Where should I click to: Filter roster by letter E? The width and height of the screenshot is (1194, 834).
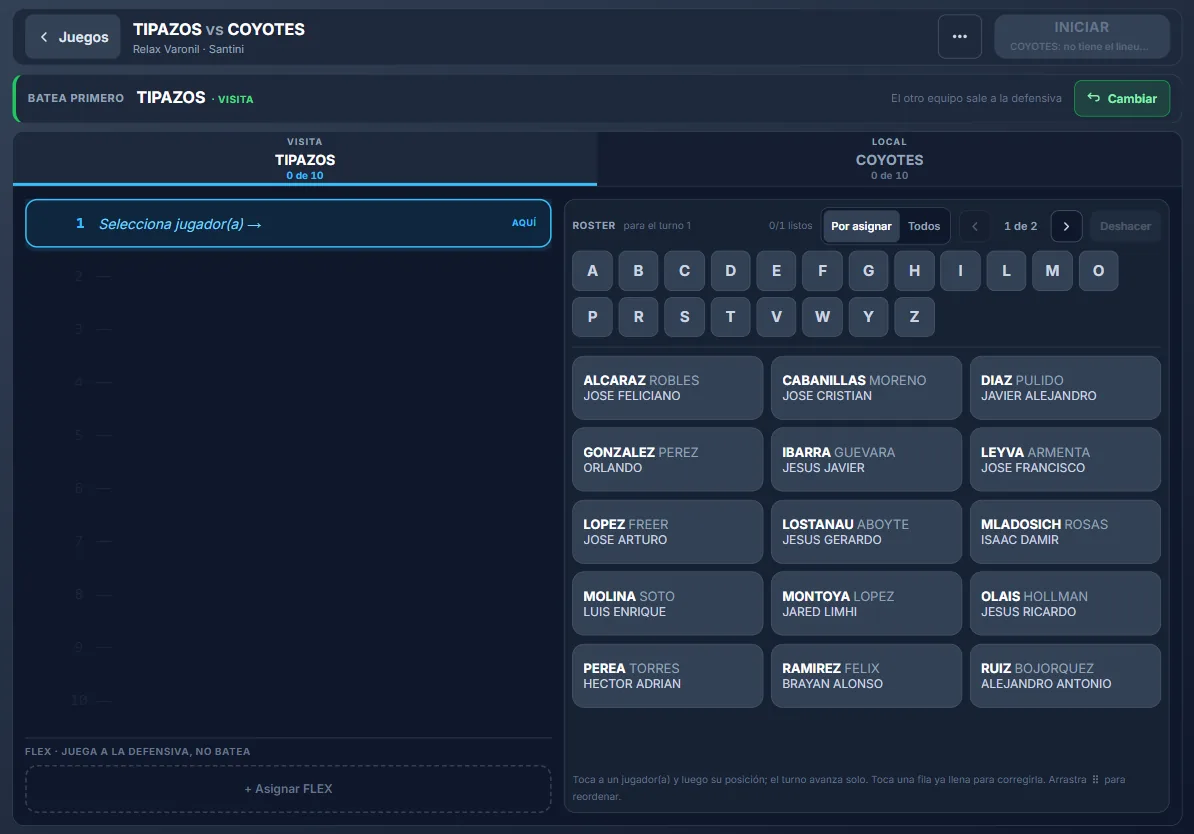point(776,270)
